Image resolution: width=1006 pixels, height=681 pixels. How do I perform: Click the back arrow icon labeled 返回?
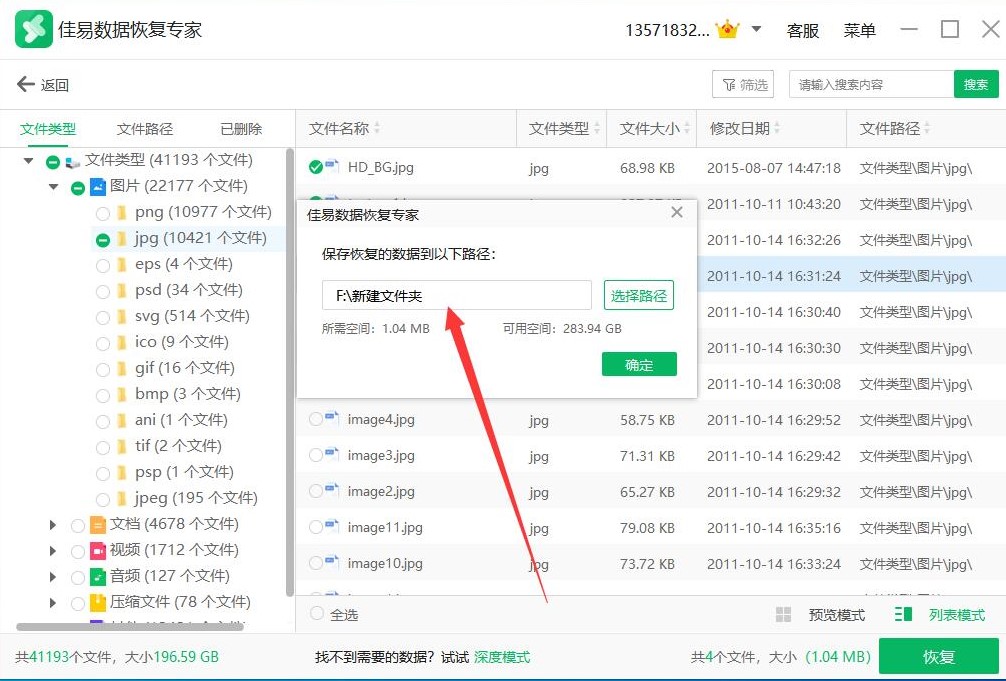pyautogui.click(x=26, y=85)
